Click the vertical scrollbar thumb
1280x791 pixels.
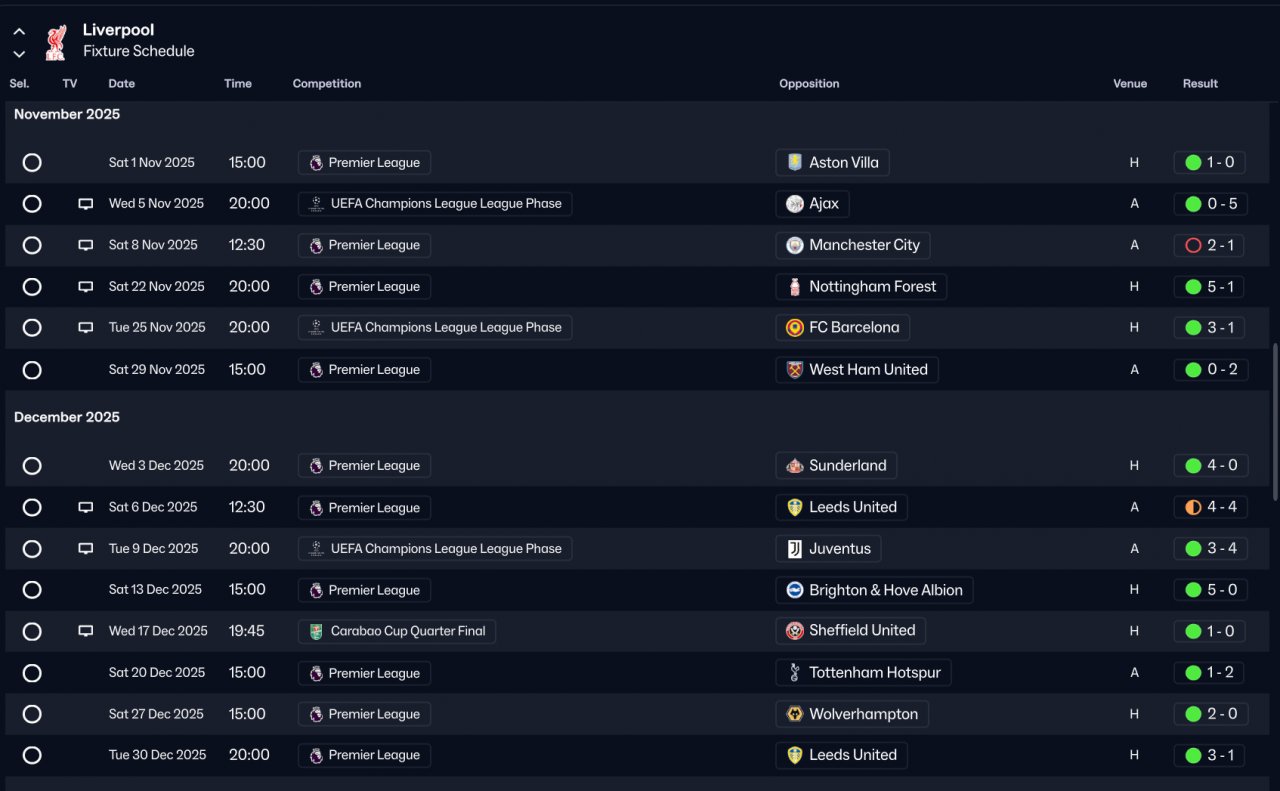(x=1274, y=422)
